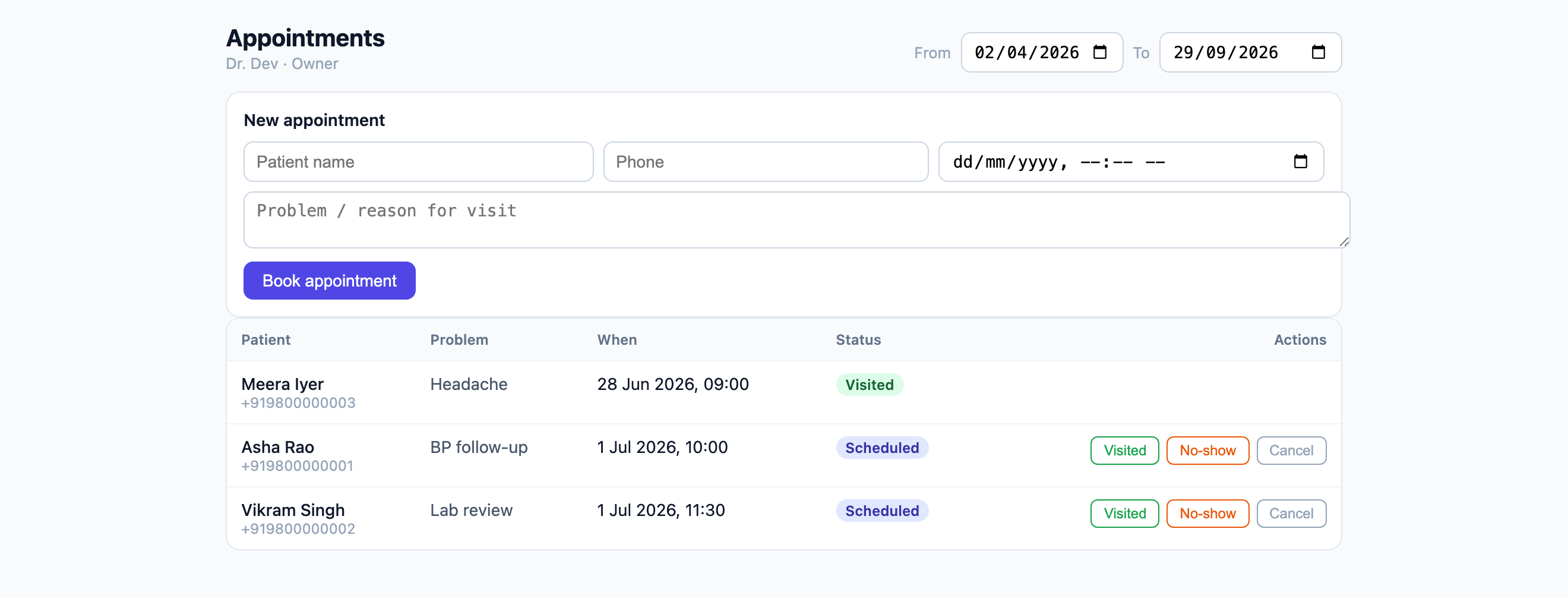Mark Vikram Singh as Visited

(1124, 514)
